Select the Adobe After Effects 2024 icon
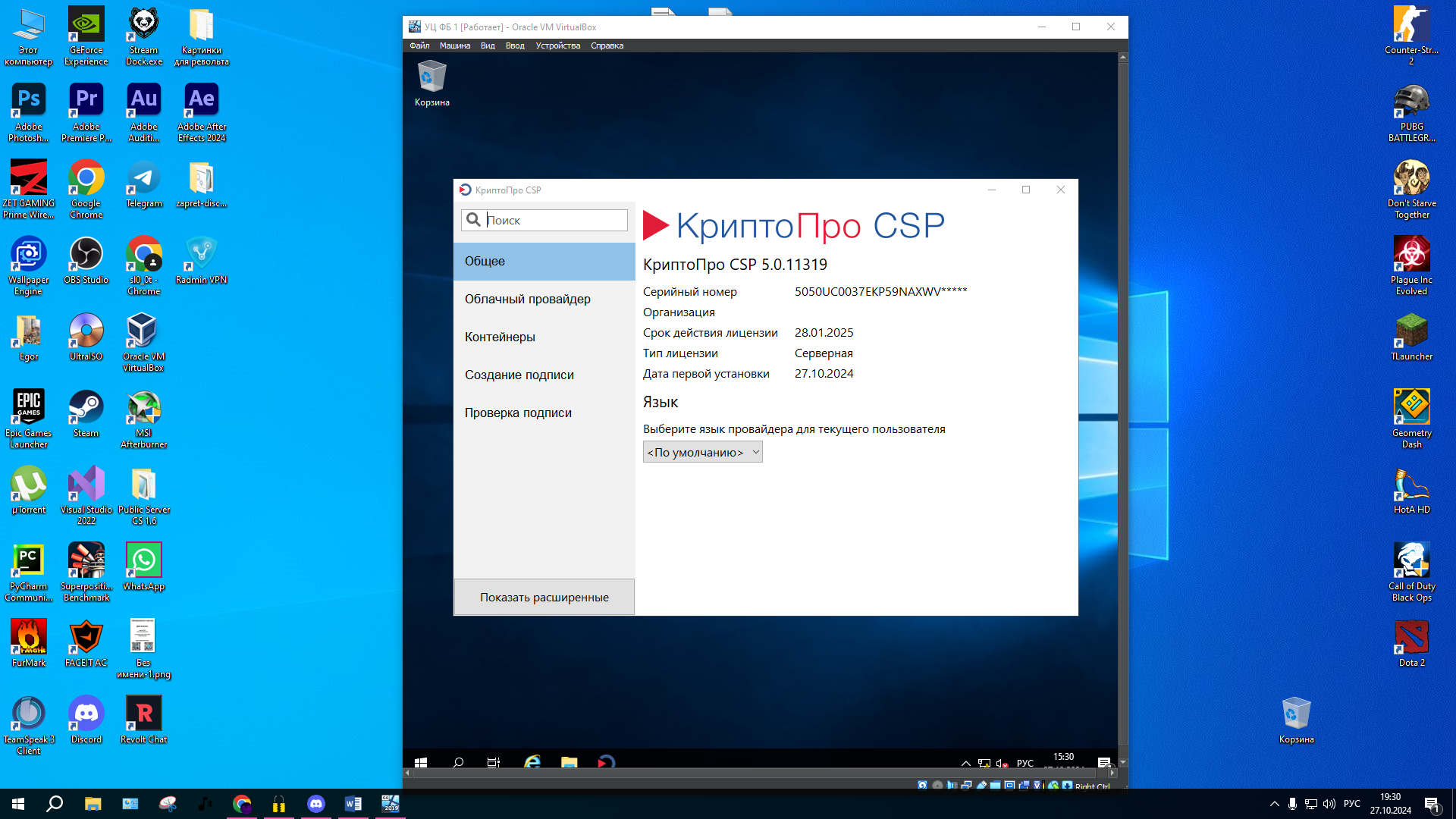This screenshot has height=819, width=1456. (202, 112)
